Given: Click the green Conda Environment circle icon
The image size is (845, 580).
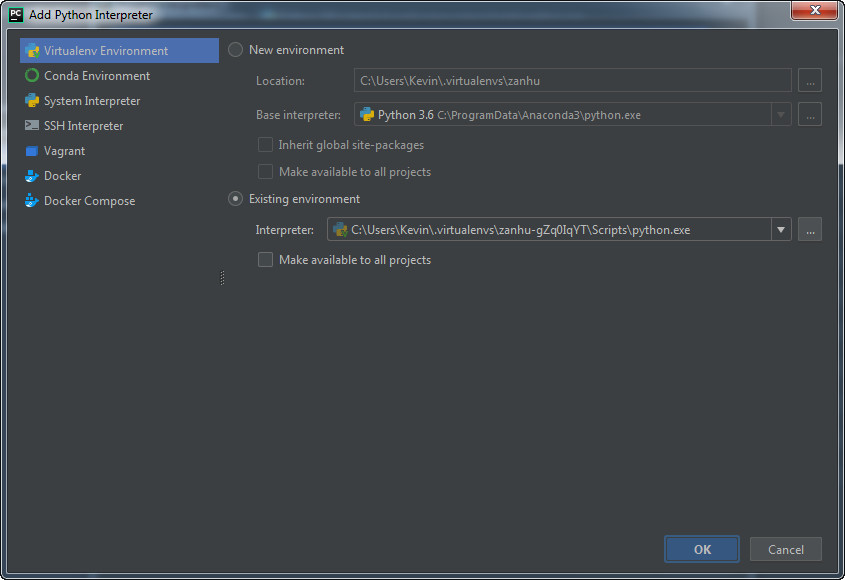Looking at the screenshot, I should 32,75.
